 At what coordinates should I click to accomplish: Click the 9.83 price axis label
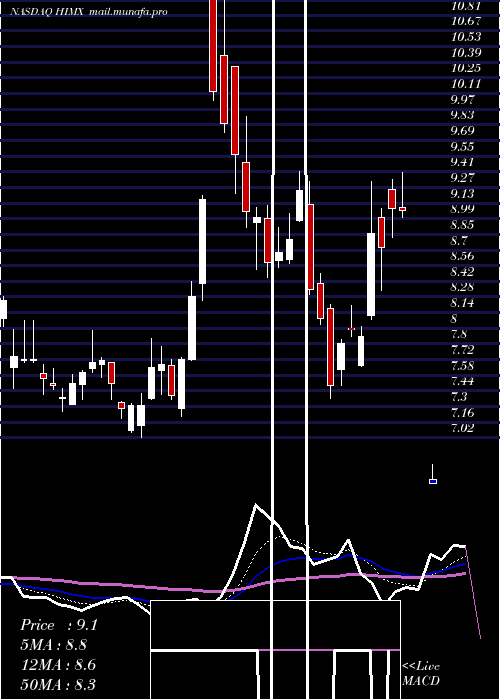463,115
